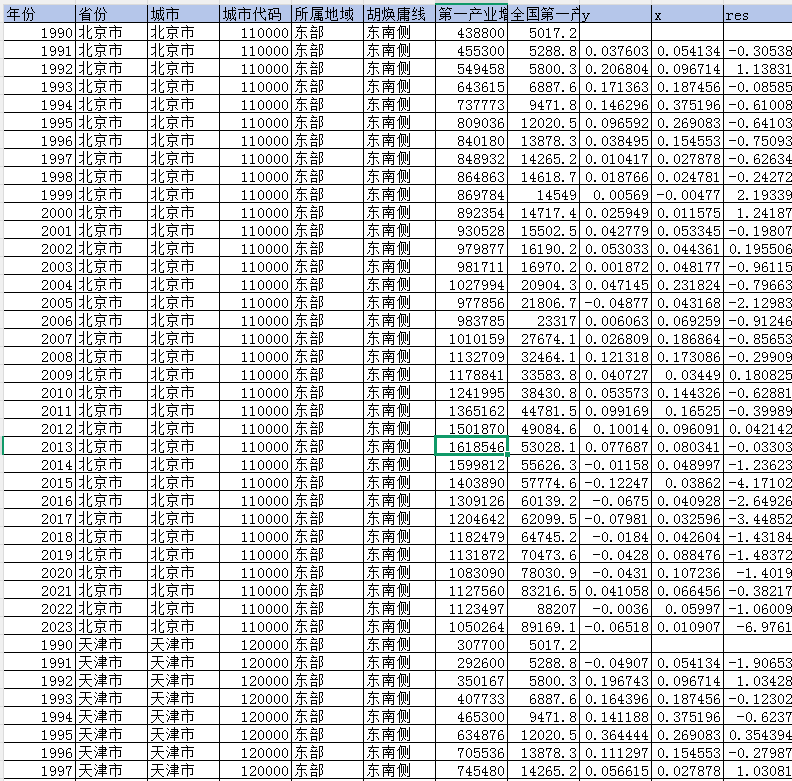Click the 所属地域 header cell
This screenshot has width=792, height=781.
pyautogui.click(x=327, y=16)
